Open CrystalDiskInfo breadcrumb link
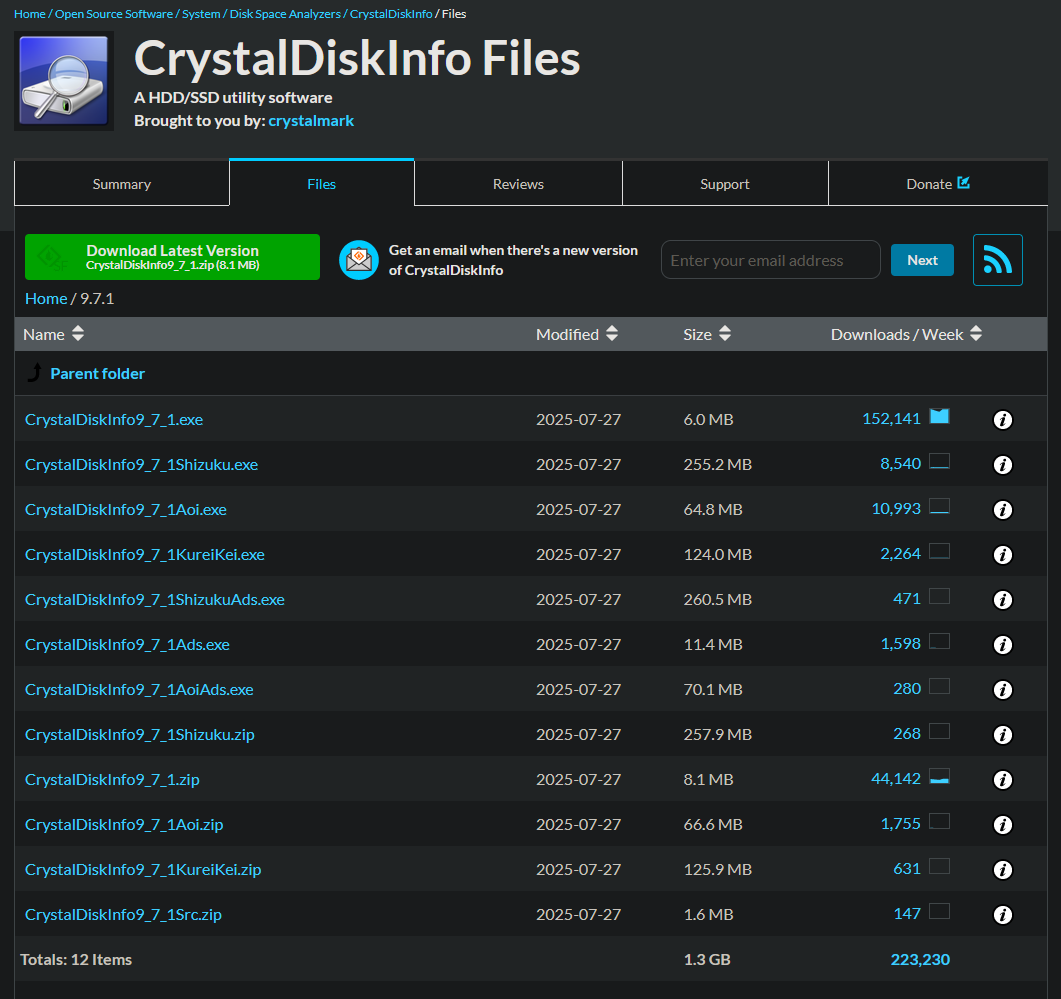 tap(391, 14)
